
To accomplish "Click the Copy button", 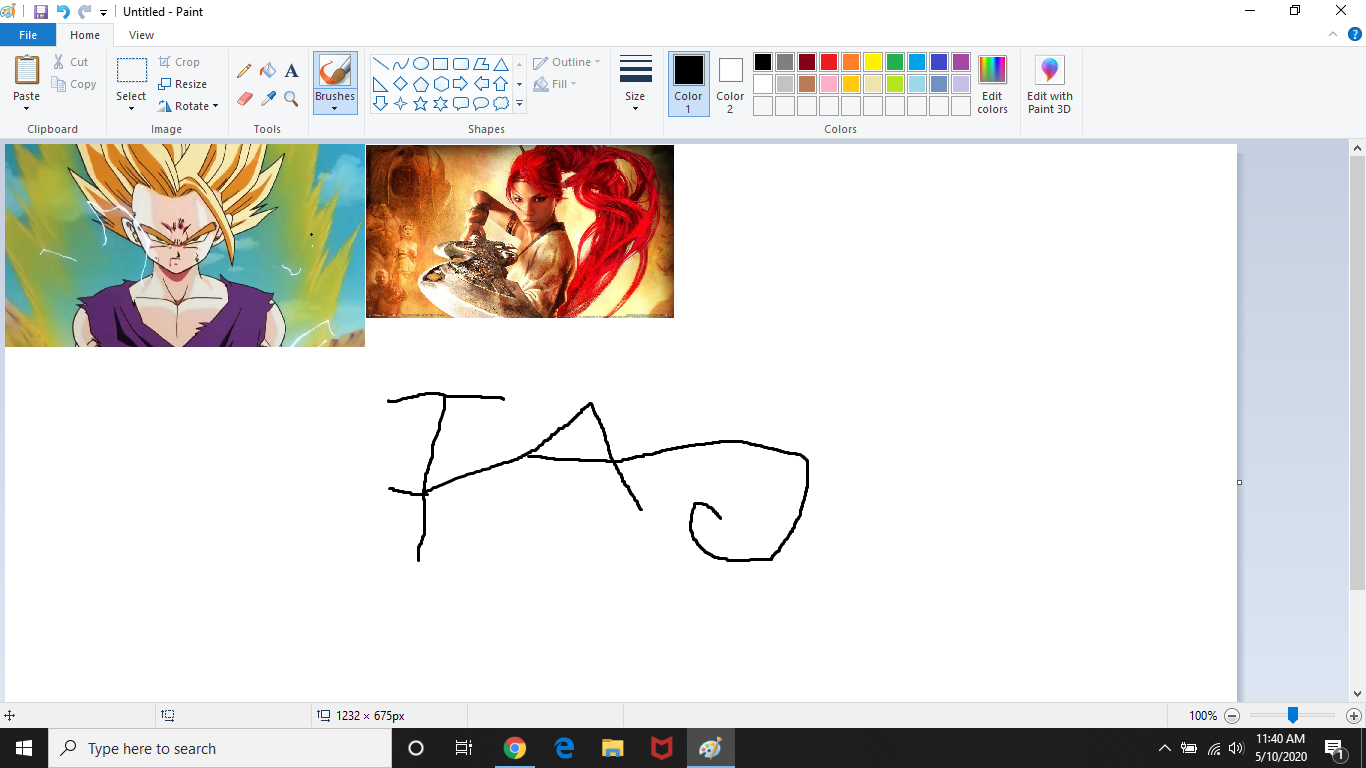I will [74, 85].
